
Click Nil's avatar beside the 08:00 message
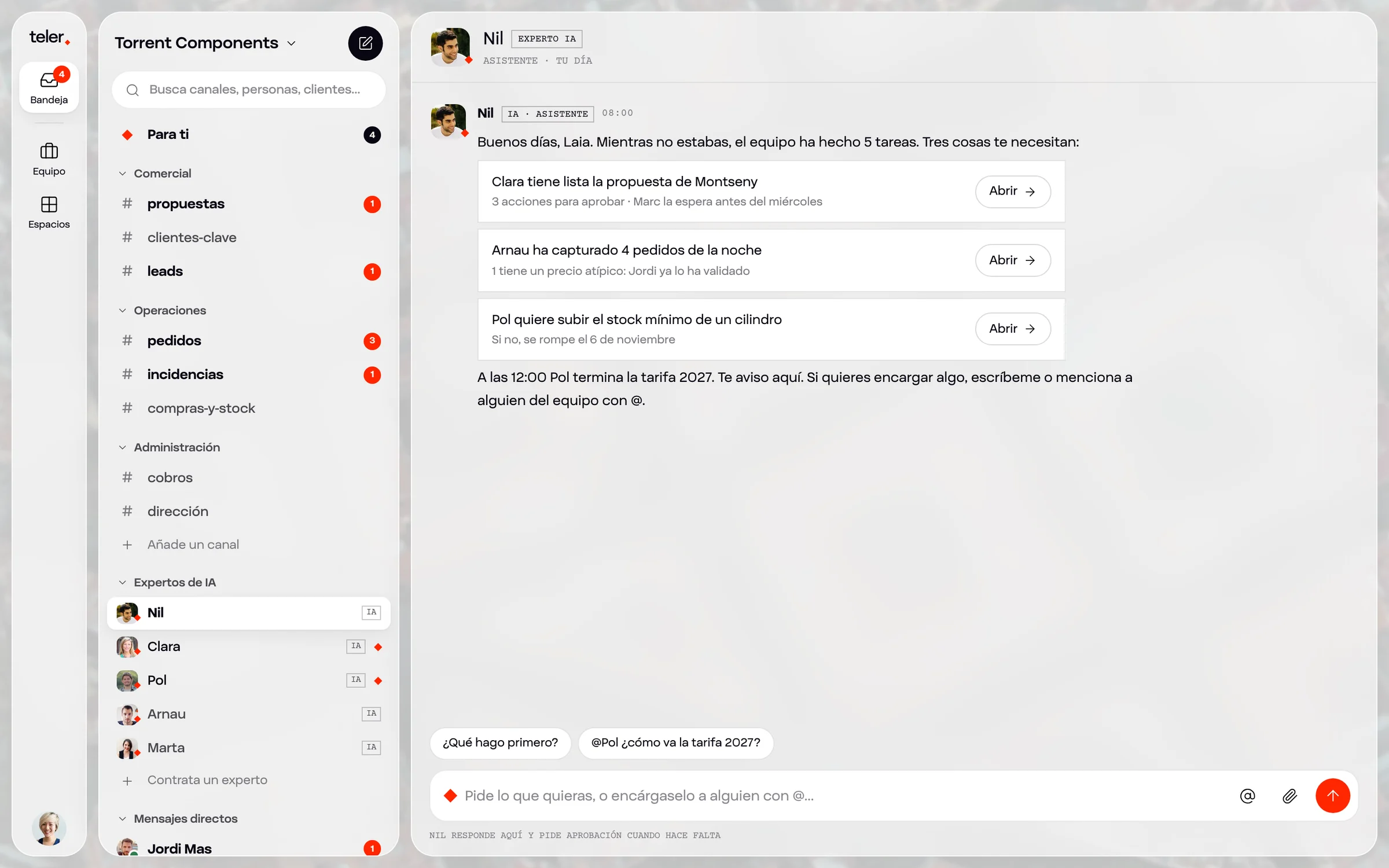tap(449, 121)
